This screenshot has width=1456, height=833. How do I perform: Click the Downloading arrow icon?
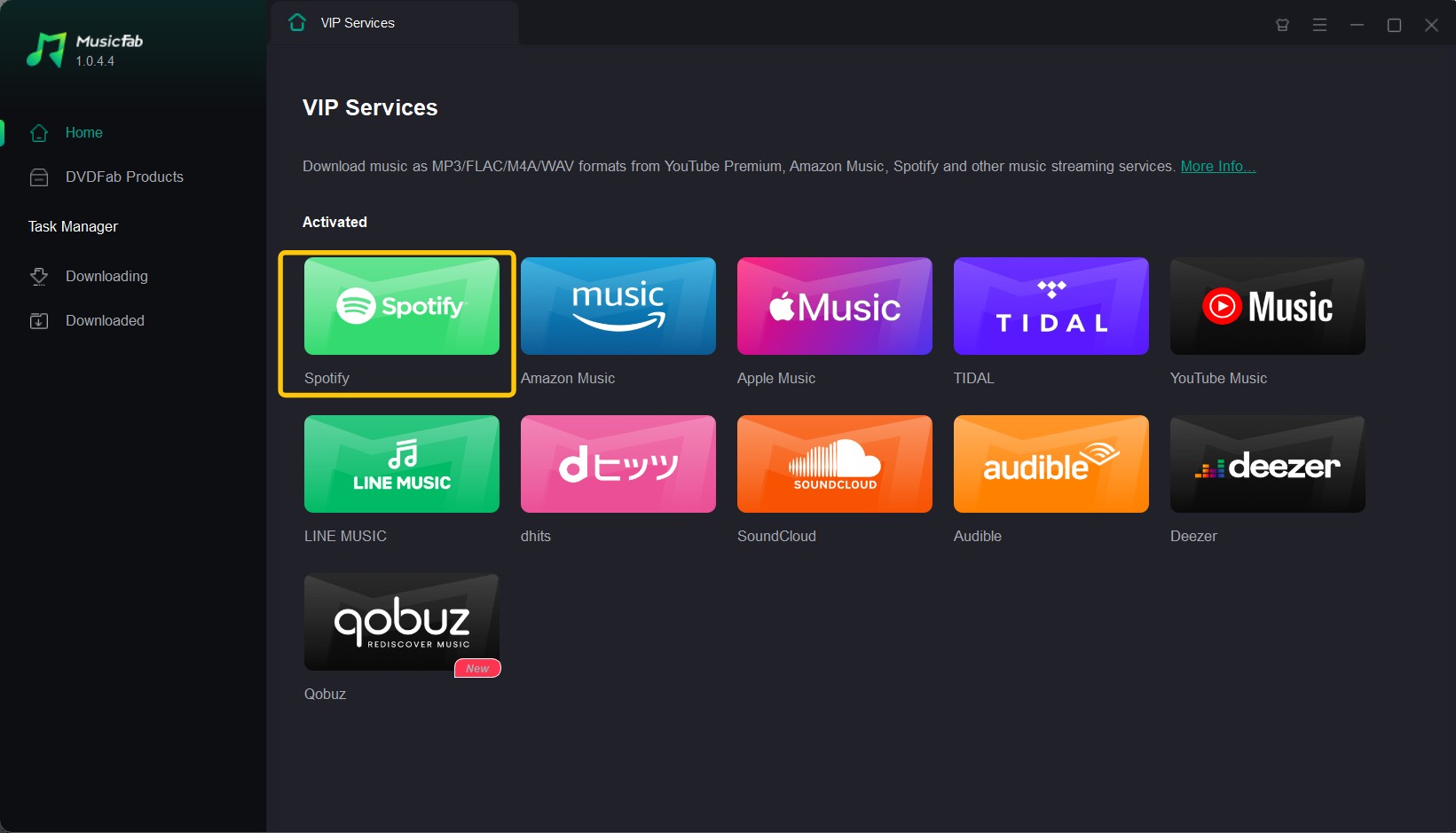[39, 277]
